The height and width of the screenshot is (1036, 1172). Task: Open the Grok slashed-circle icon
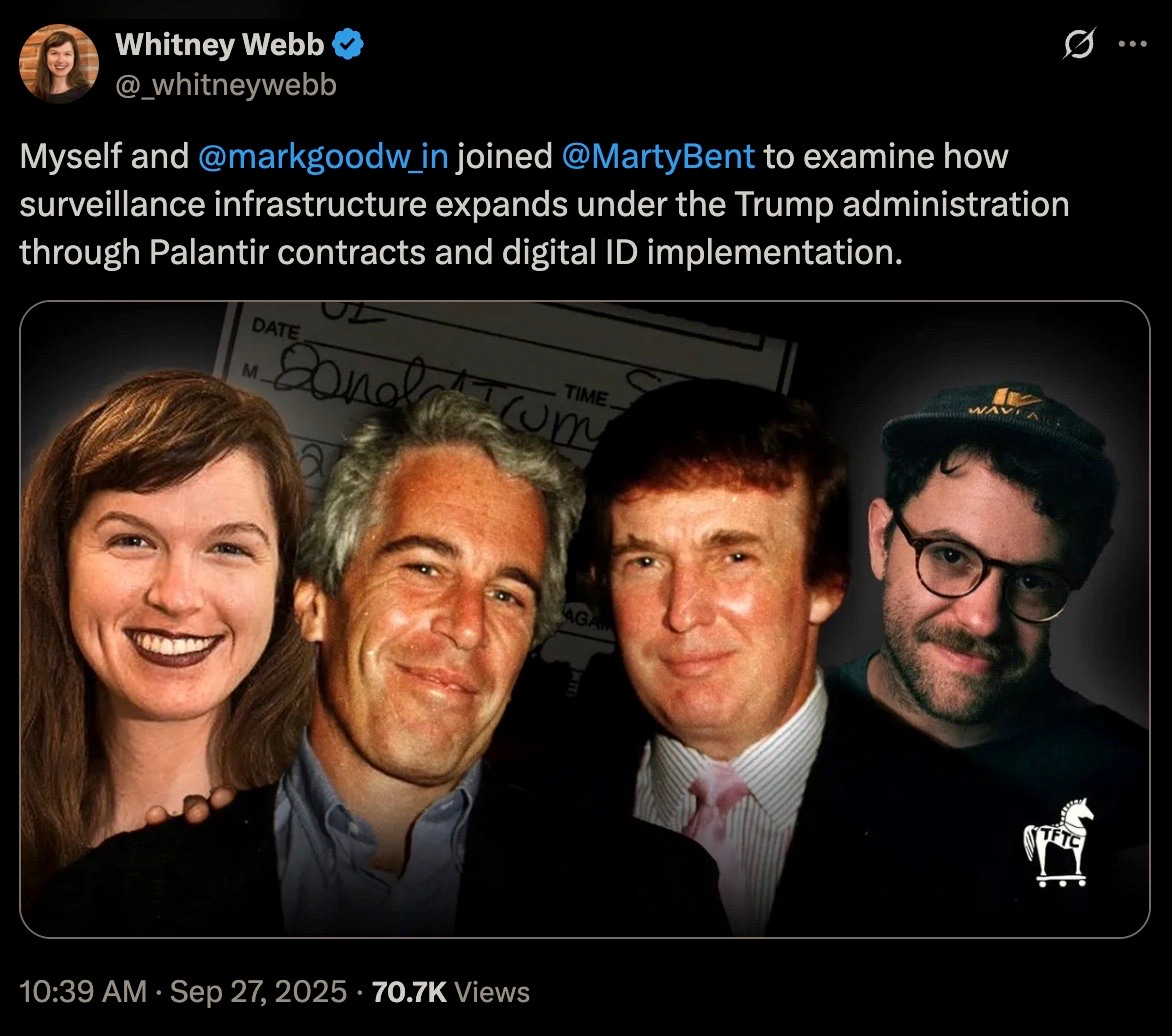click(1079, 44)
